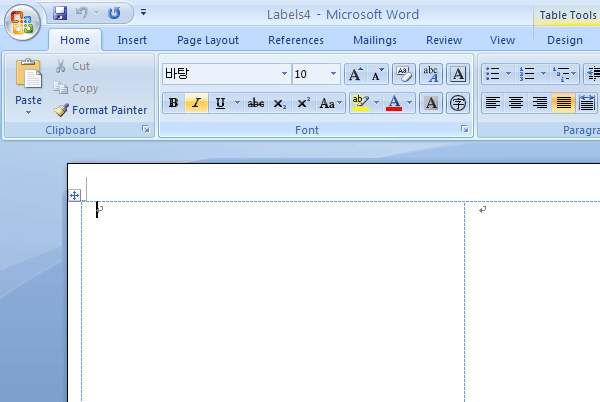Apply yellow text highlight color
Screen dimensions: 600x402
point(360,103)
